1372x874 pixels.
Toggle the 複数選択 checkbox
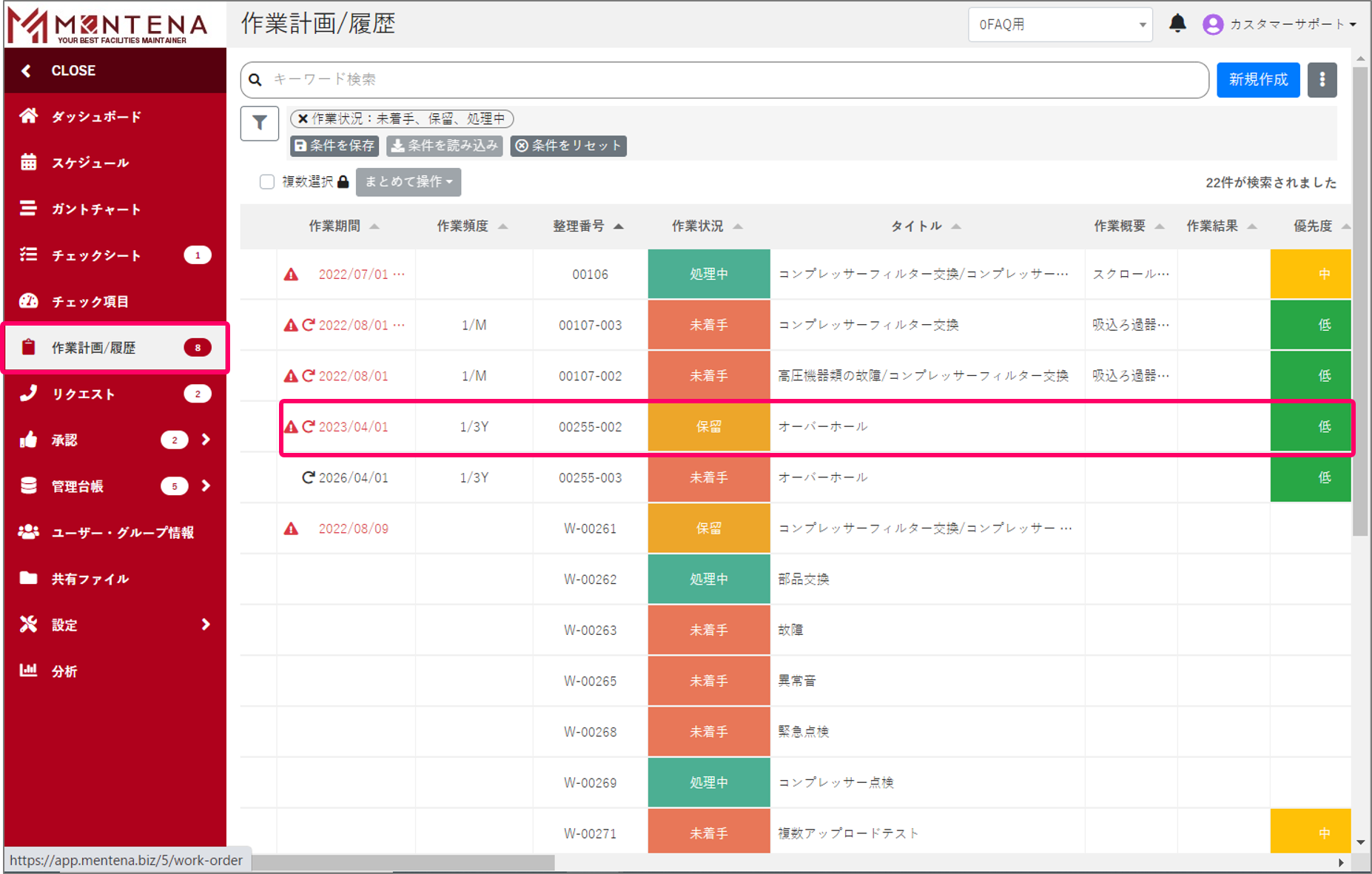coord(267,182)
